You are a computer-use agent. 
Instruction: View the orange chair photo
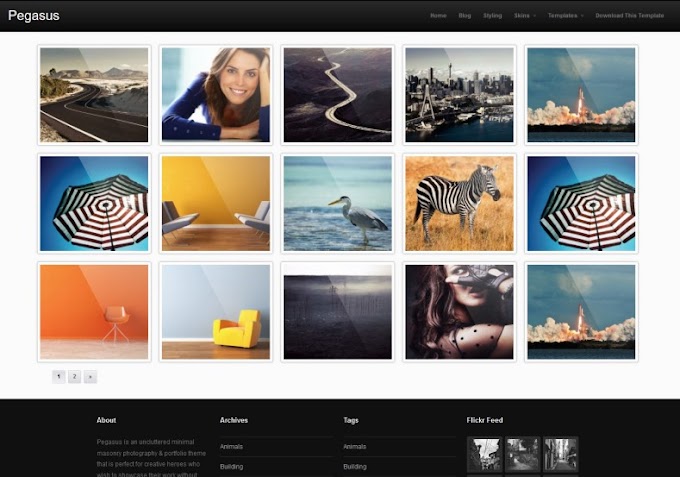[x=94, y=312]
